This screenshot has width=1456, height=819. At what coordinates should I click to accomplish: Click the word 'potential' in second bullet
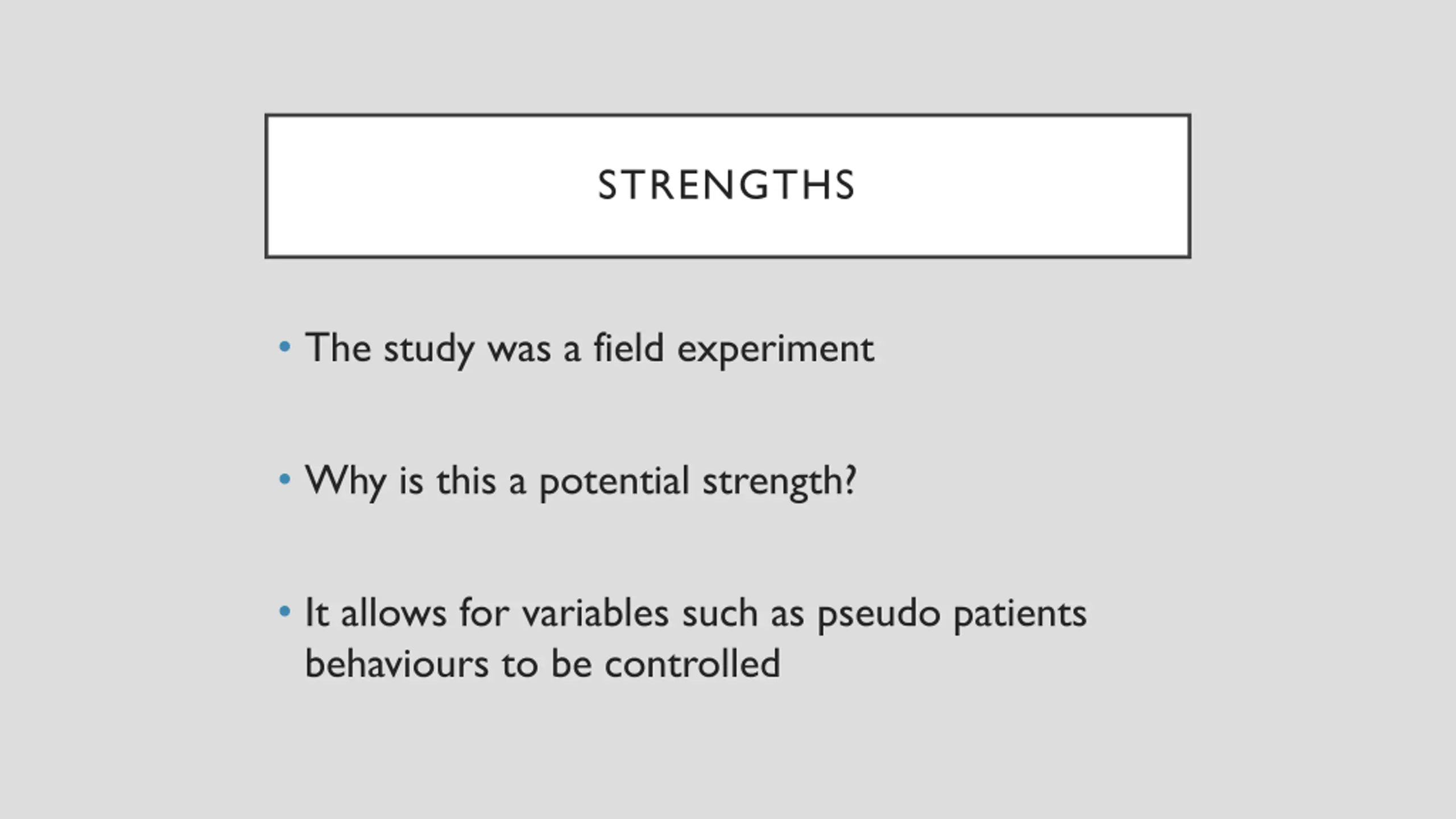(x=614, y=483)
